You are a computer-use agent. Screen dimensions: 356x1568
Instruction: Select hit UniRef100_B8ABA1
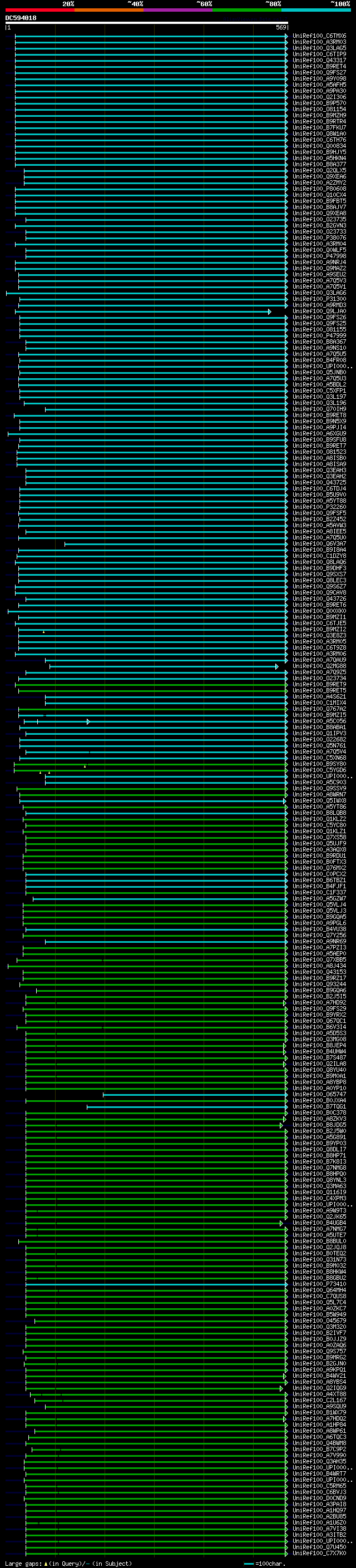point(319,728)
